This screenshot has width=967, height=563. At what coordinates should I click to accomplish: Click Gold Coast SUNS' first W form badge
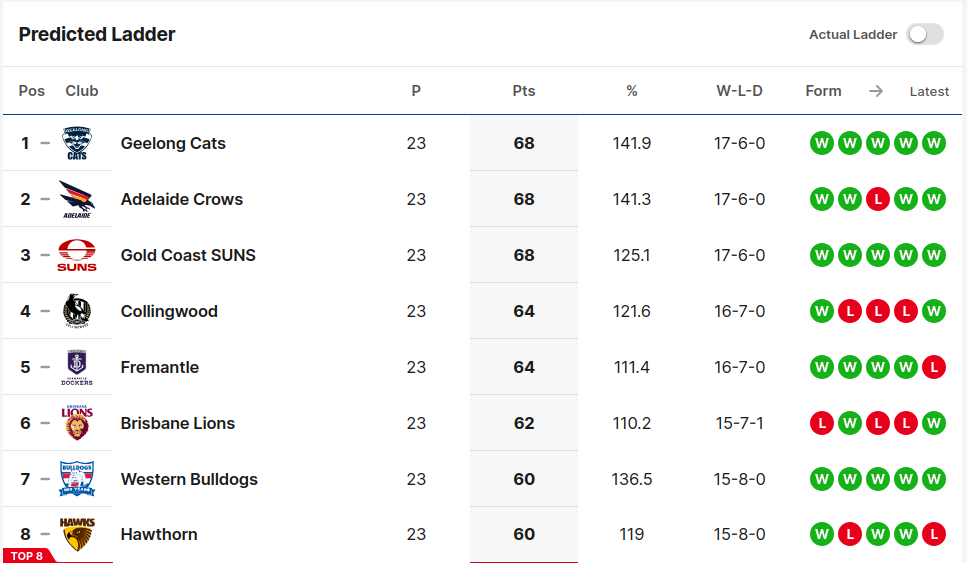[821, 255]
